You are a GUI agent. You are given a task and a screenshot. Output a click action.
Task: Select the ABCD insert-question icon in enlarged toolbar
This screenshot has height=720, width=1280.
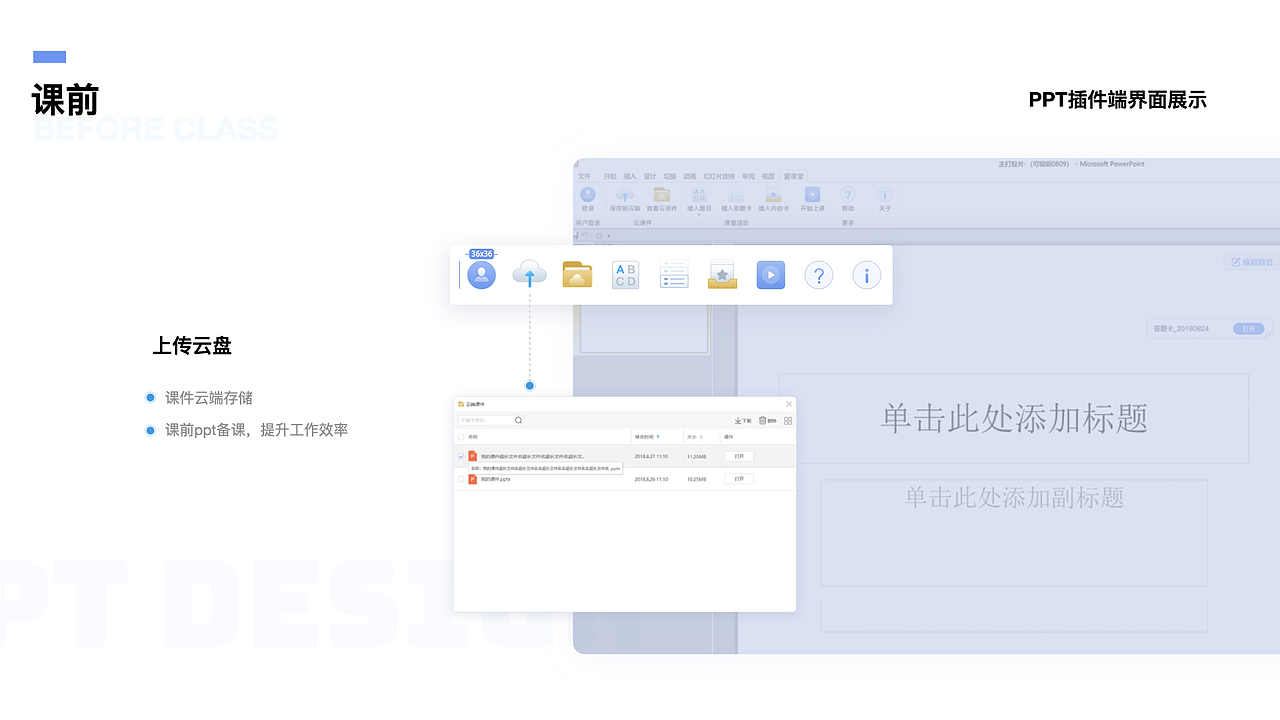tap(625, 275)
